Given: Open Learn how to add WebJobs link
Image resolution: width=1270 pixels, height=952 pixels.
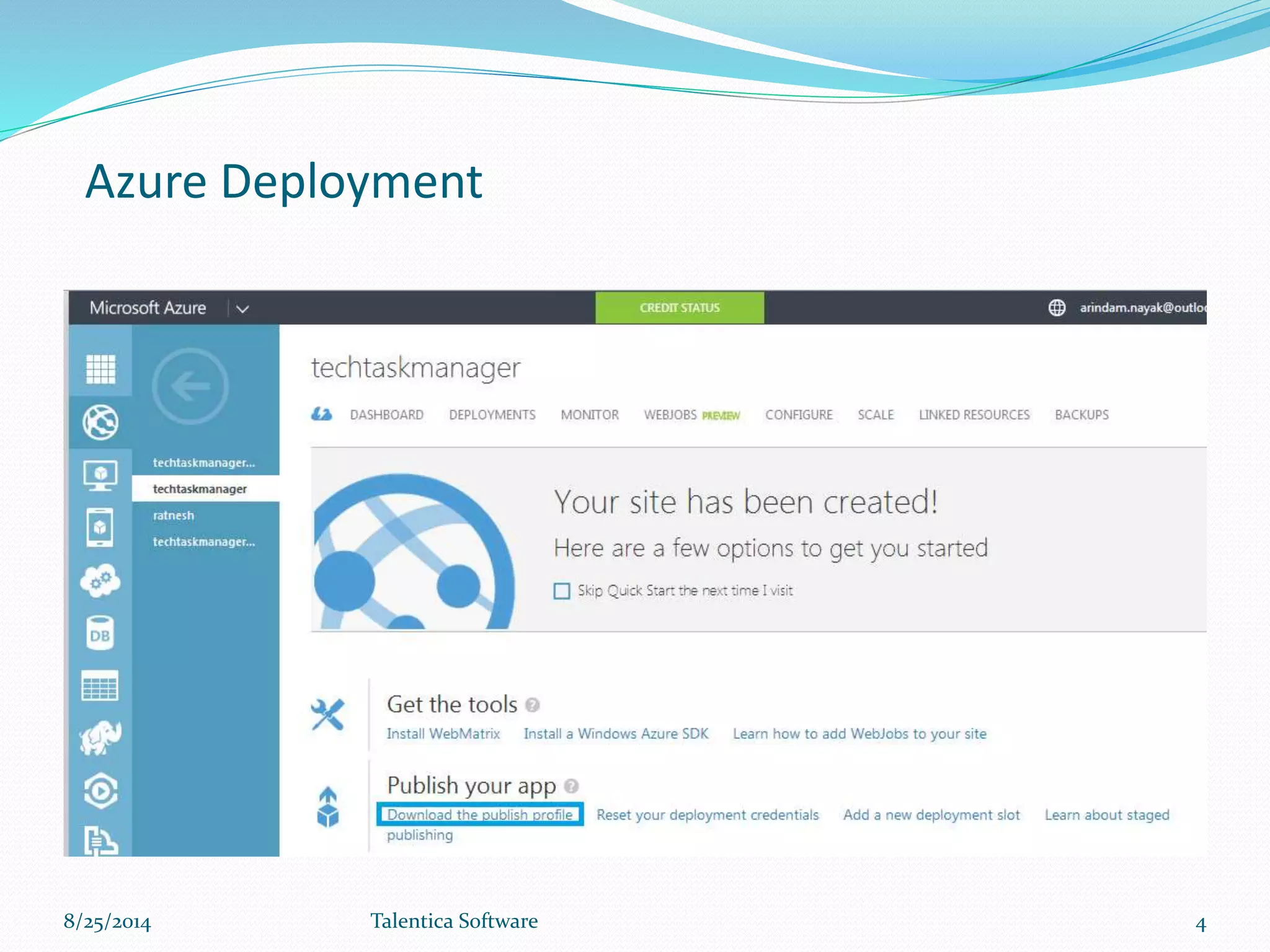Looking at the screenshot, I should tap(859, 734).
